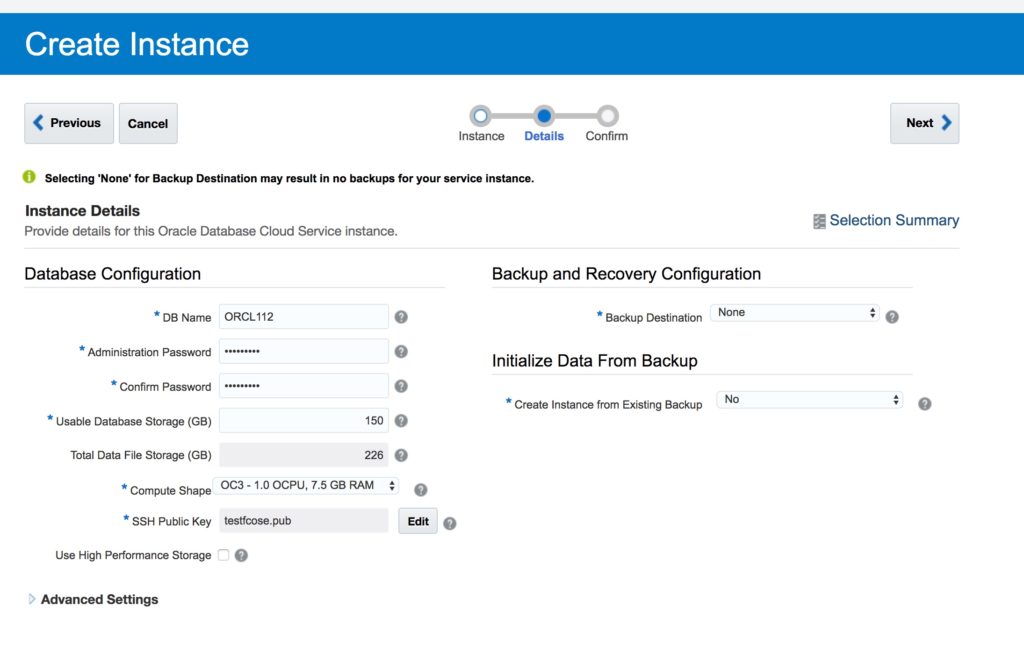Open the Selection Summary link
Image resolution: width=1024 pixels, height=647 pixels.
pyautogui.click(x=893, y=221)
